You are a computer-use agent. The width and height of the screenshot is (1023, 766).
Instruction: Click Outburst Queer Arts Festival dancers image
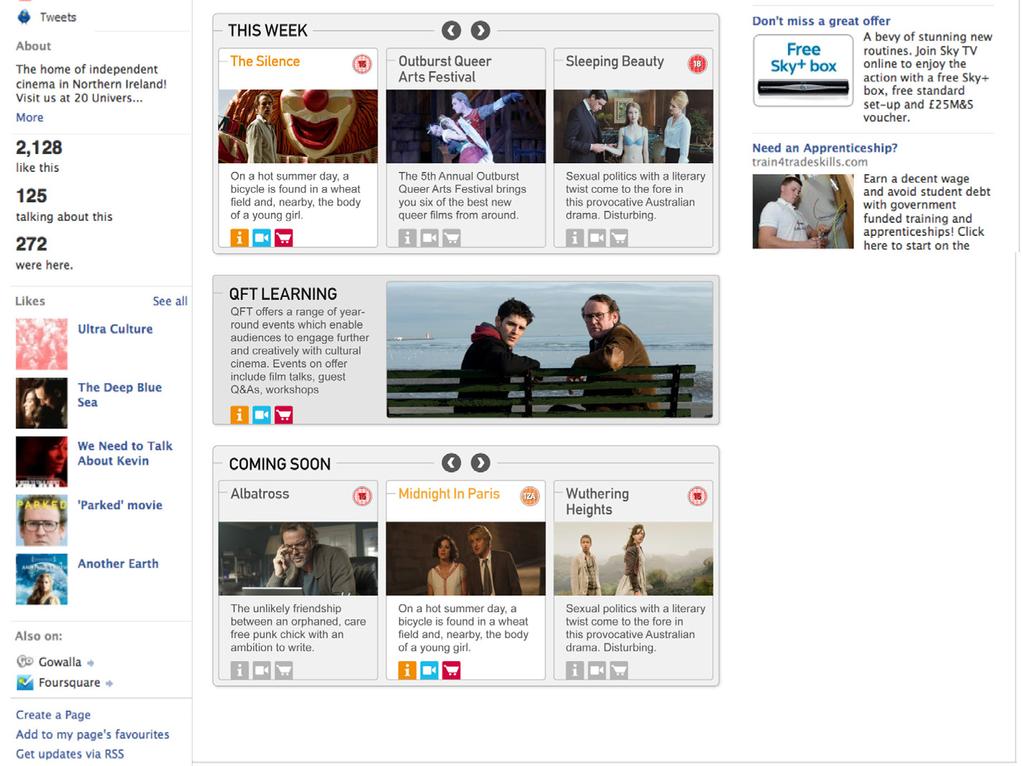coord(466,127)
